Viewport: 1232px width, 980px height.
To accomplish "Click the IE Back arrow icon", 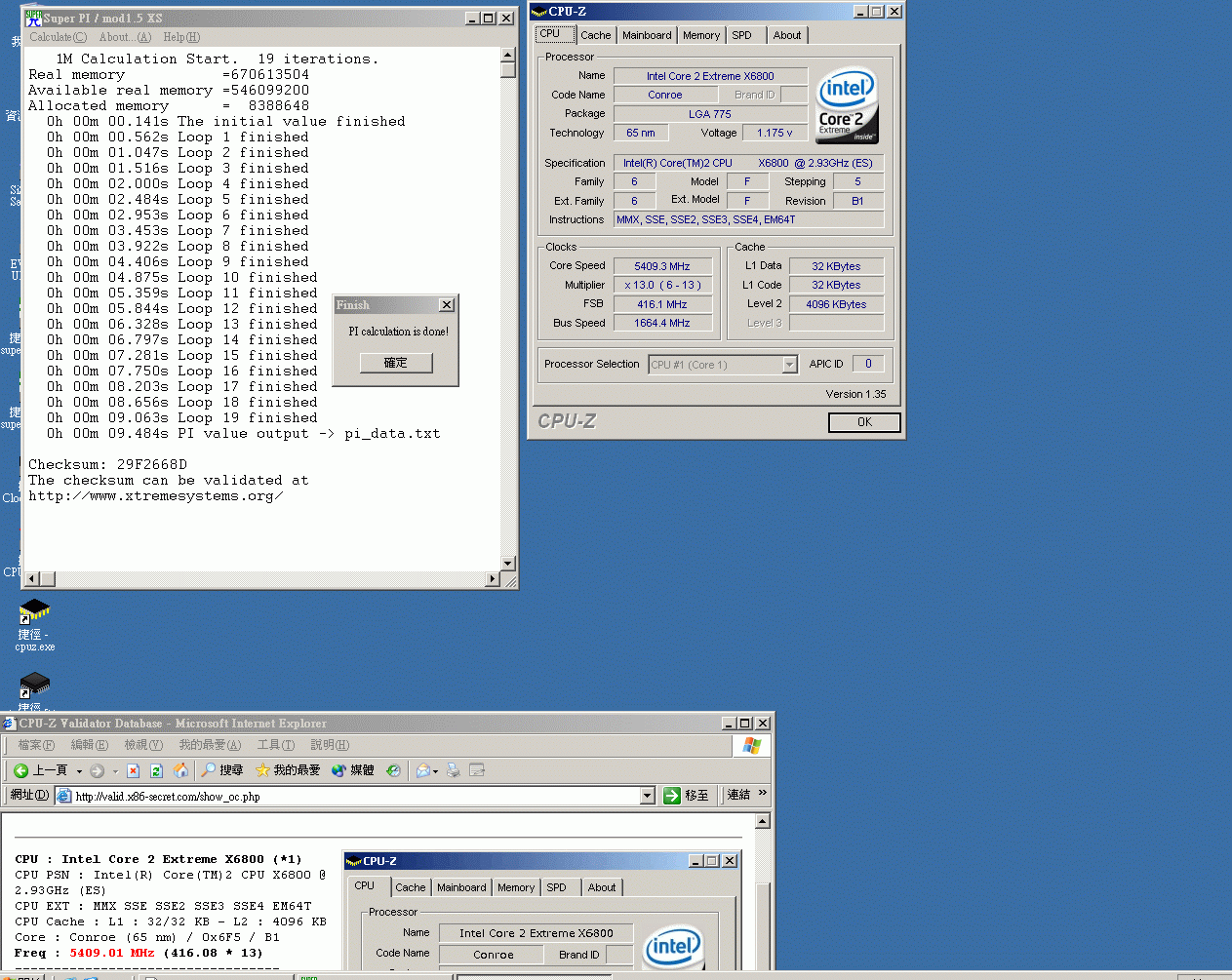I will pyautogui.click(x=20, y=770).
